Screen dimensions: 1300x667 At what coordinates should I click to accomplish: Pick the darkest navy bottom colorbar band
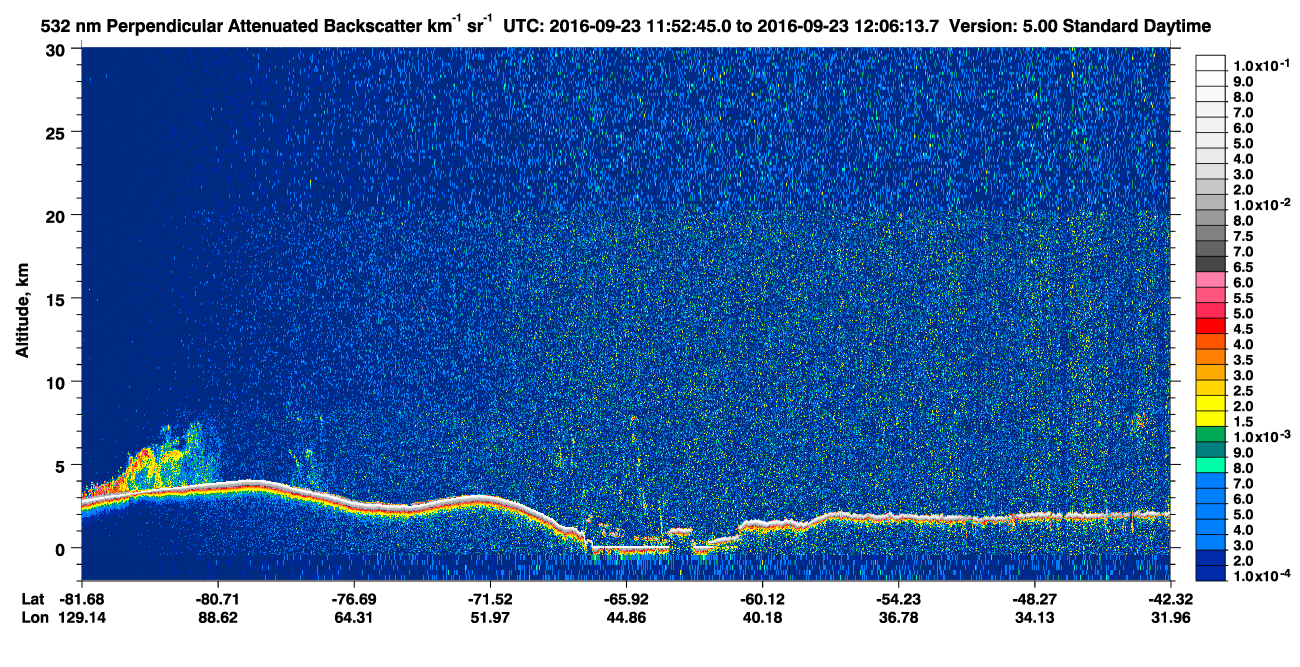1211,572
